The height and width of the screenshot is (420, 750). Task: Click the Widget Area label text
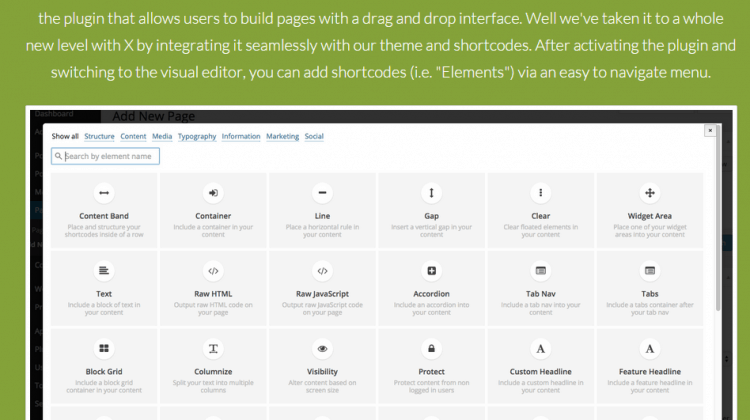point(650,216)
